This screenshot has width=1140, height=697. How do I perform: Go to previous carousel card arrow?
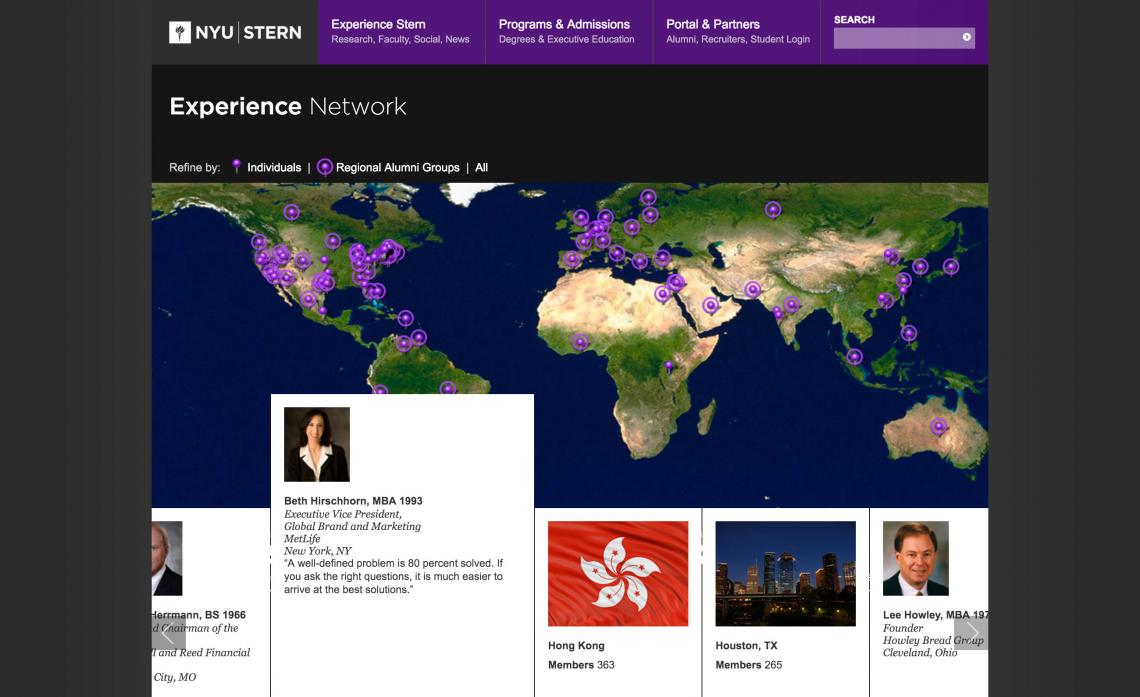click(169, 633)
